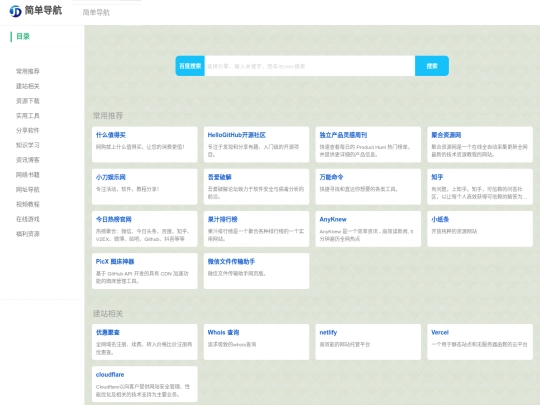Go to 常用推荐 in the sidebar

pyautogui.click(x=28, y=71)
